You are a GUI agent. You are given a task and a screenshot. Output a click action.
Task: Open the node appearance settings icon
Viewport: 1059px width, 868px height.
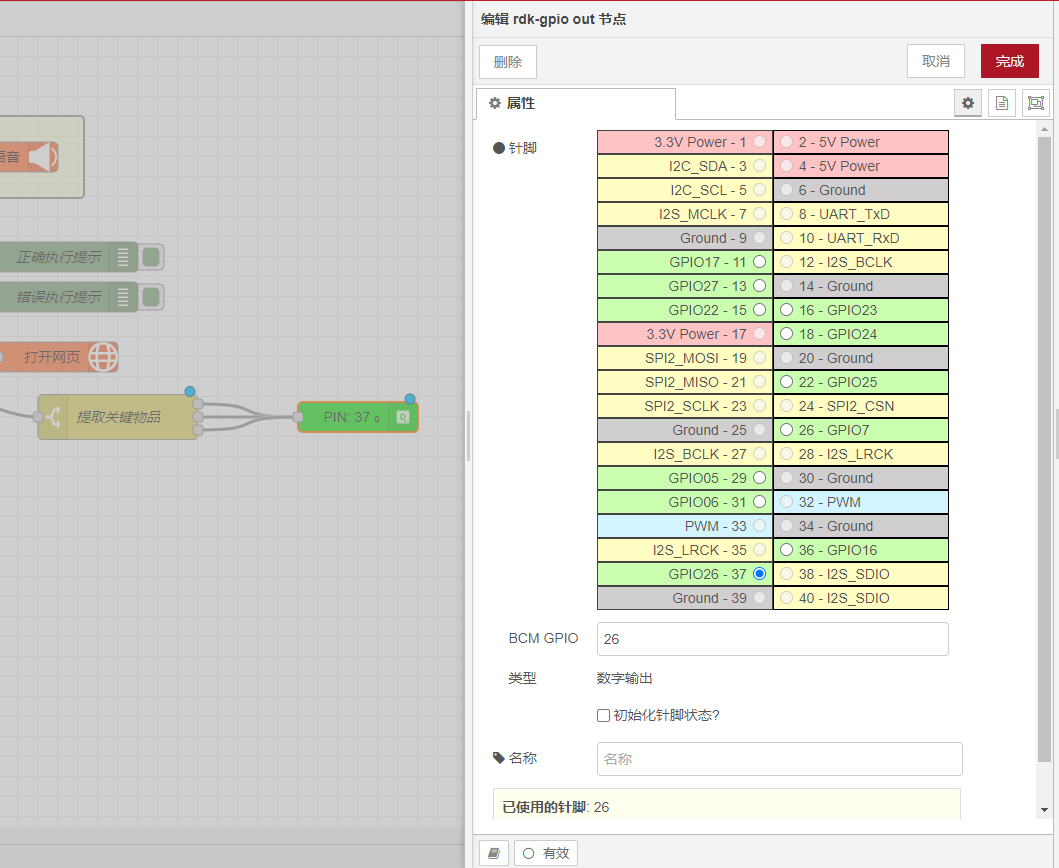(1035, 103)
